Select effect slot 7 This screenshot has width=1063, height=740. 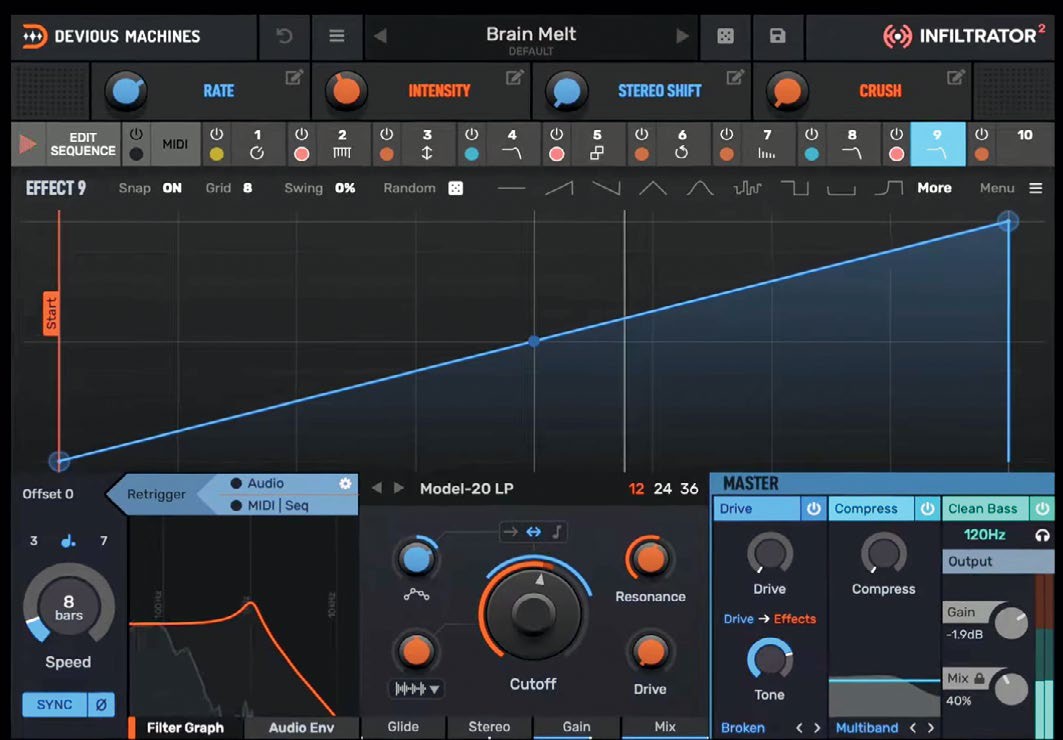767,144
